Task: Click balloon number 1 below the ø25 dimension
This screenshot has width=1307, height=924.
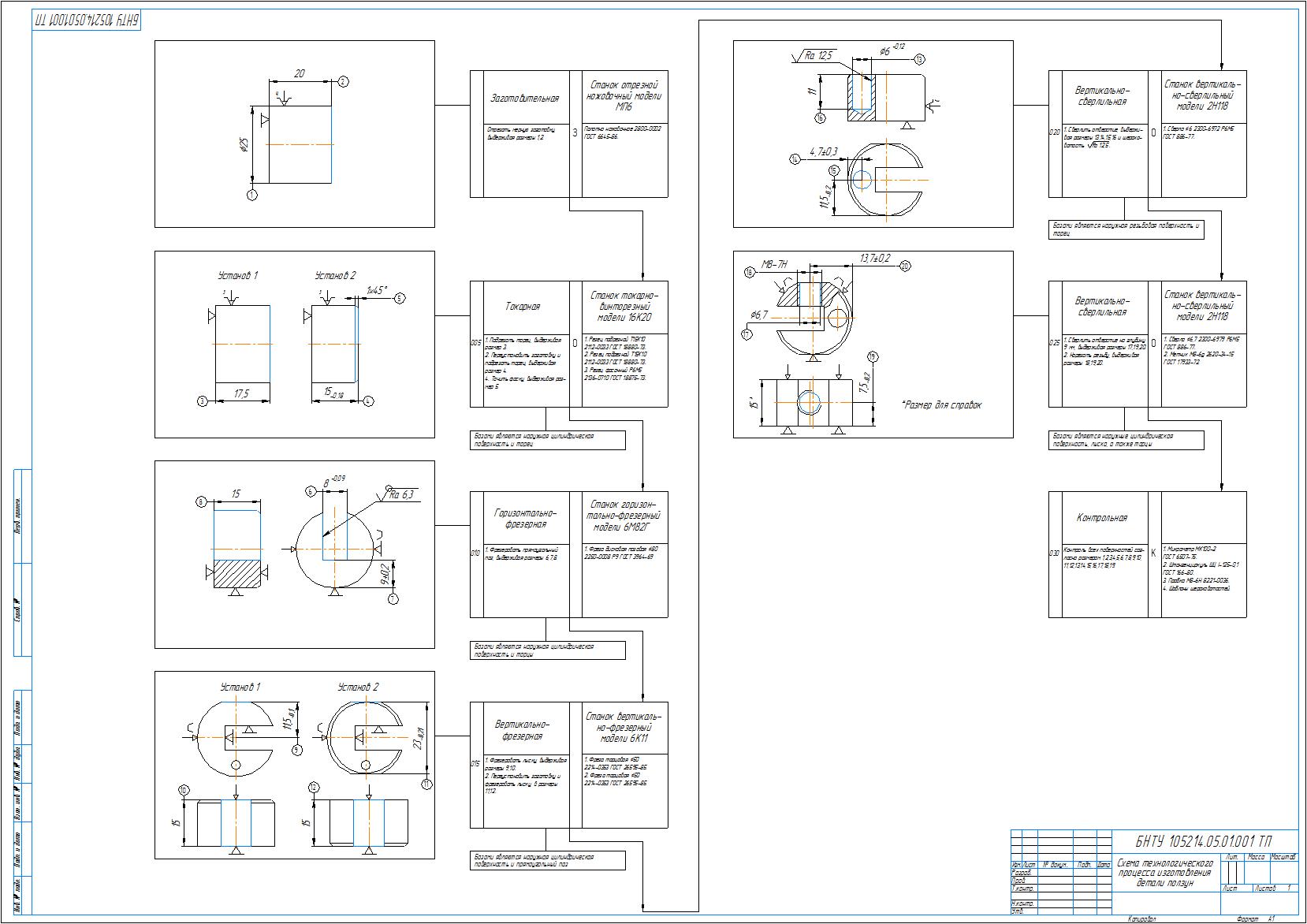Action: pyautogui.click(x=251, y=195)
